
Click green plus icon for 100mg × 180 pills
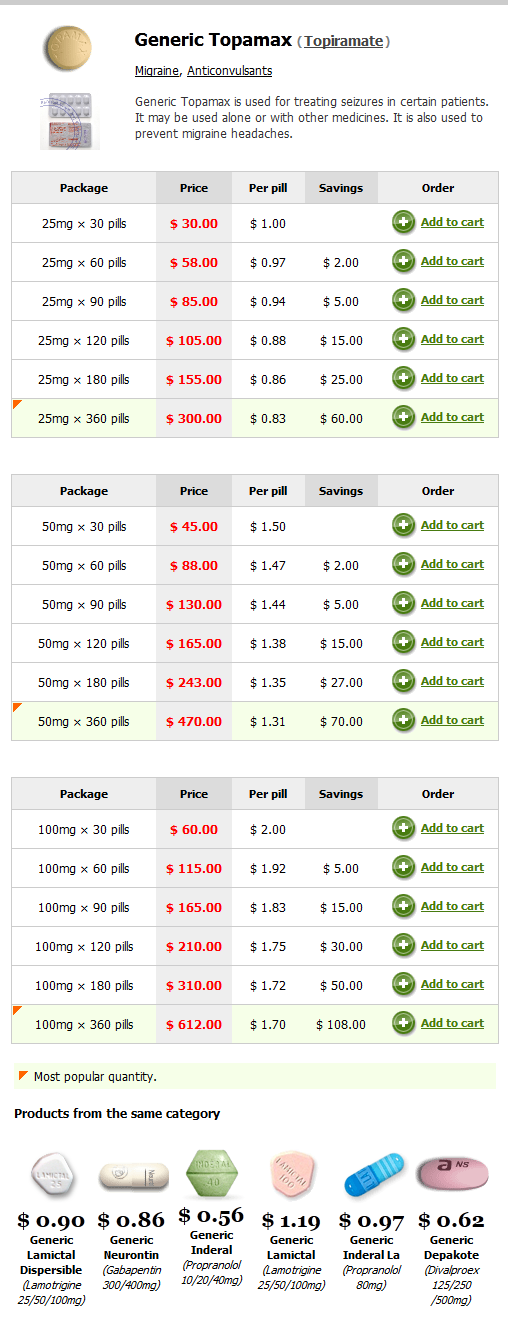tap(404, 985)
